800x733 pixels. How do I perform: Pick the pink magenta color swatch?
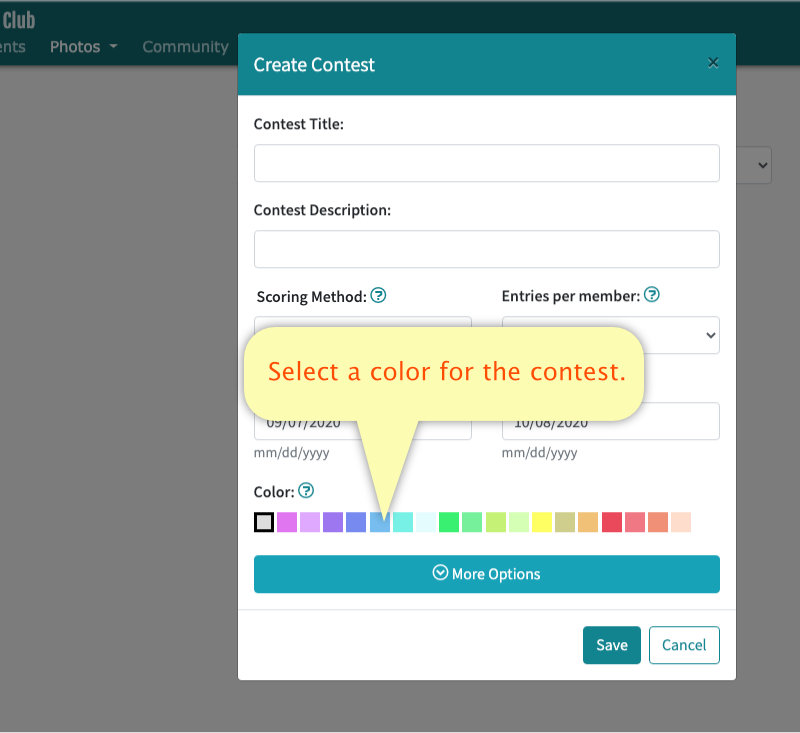(x=287, y=522)
